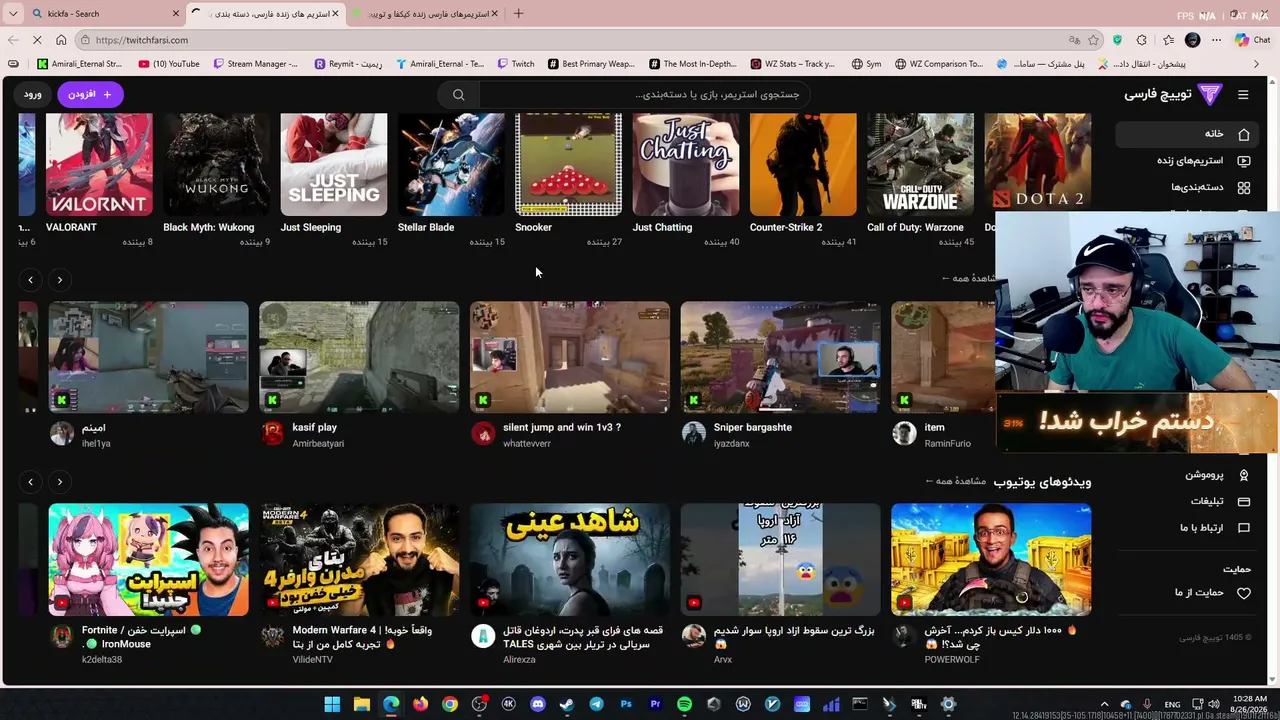This screenshot has width=1280, height=720.
Task: Click the contact us (ارتباط با ما) chat icon
Action: (1244, 528)
